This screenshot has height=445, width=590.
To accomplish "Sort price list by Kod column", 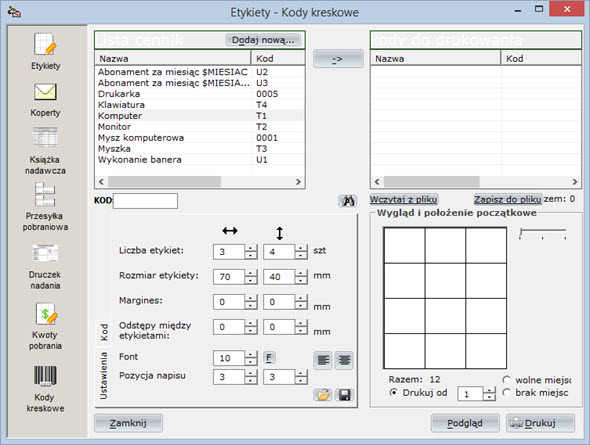I will (278, 58).
